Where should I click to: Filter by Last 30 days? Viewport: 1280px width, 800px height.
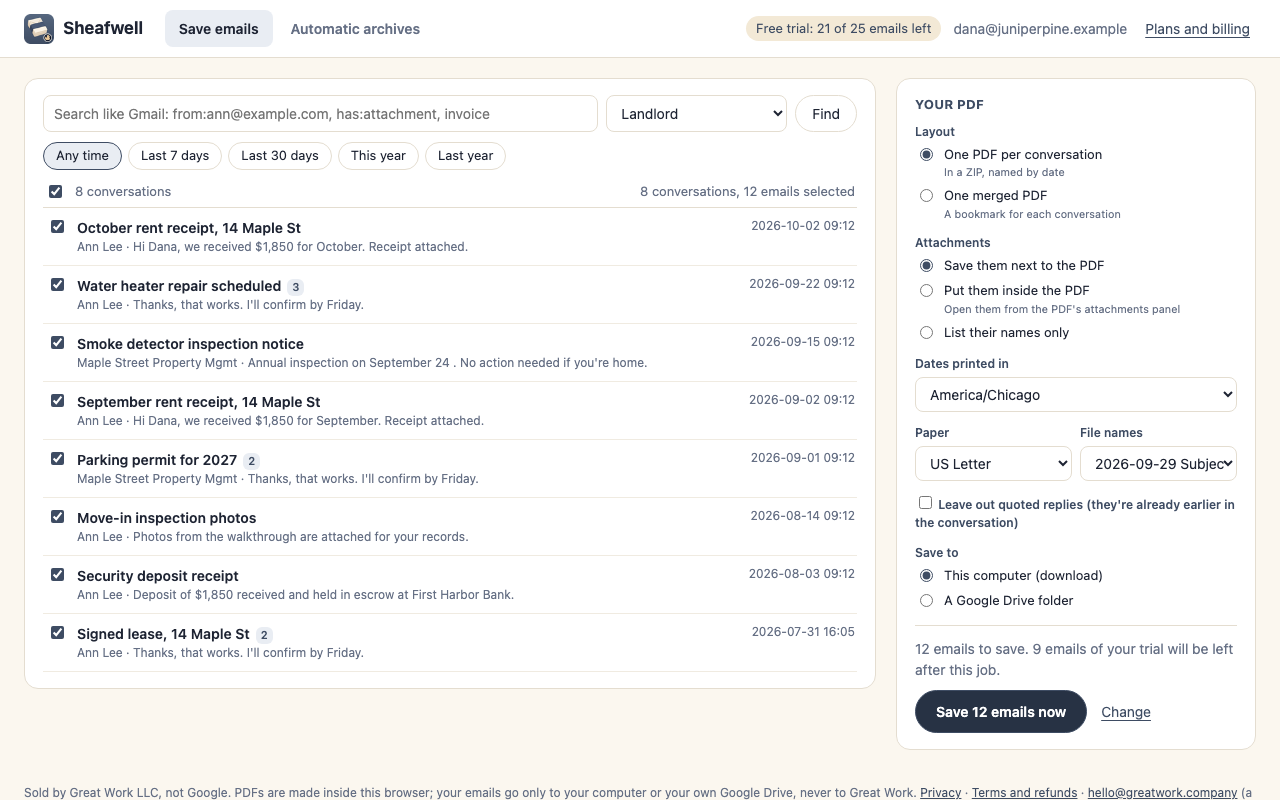(x=280, y=156)
